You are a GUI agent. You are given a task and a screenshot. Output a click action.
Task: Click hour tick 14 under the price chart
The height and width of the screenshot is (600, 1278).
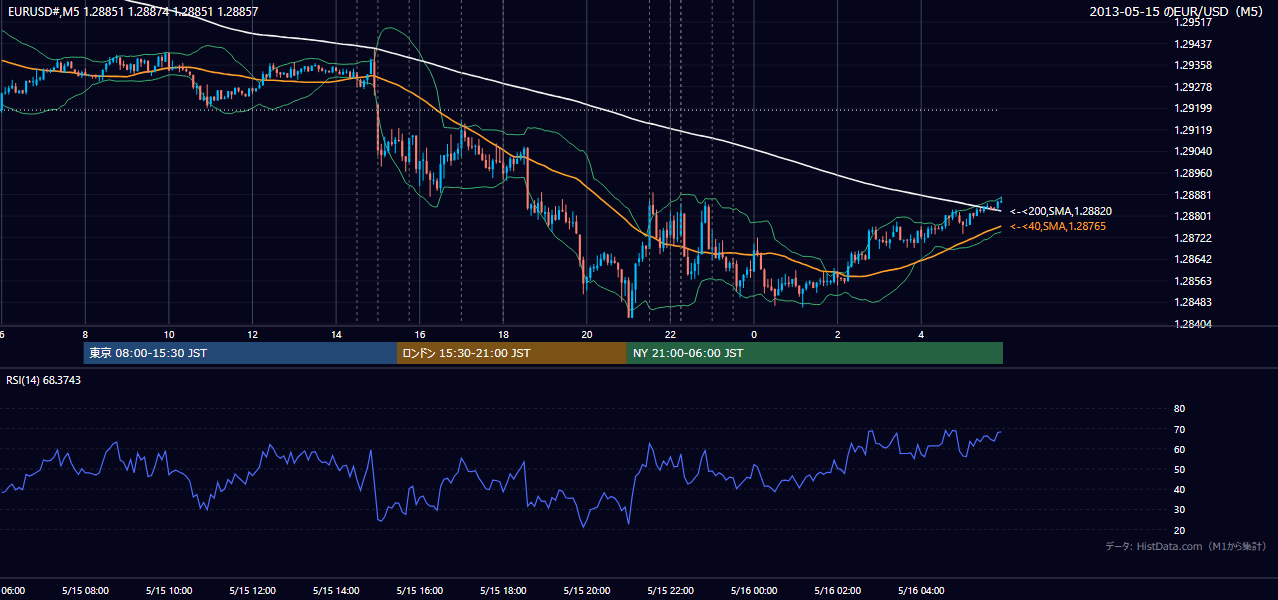tap(336, 335)
